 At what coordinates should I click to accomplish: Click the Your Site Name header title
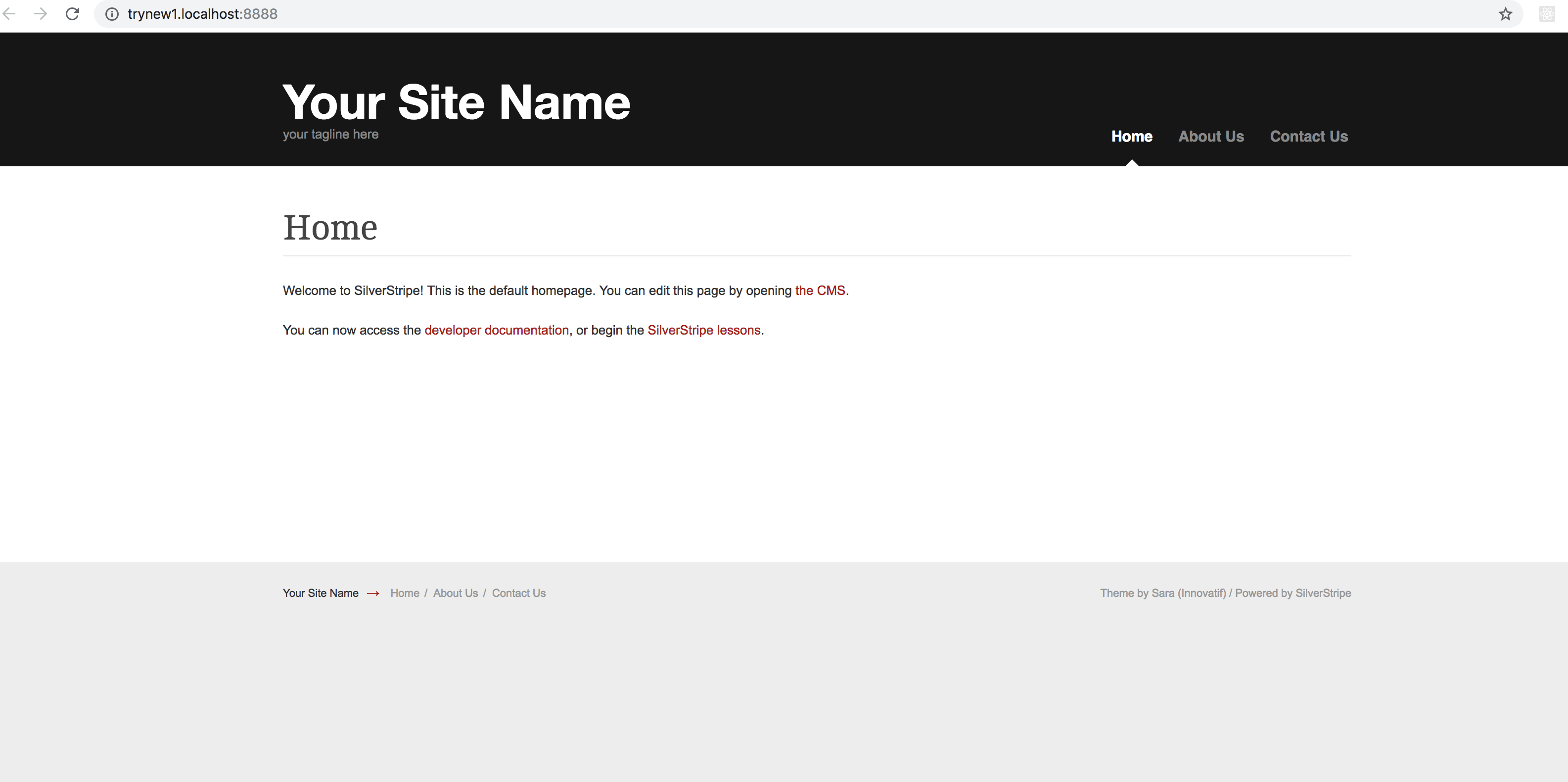[x=456, y=102]
